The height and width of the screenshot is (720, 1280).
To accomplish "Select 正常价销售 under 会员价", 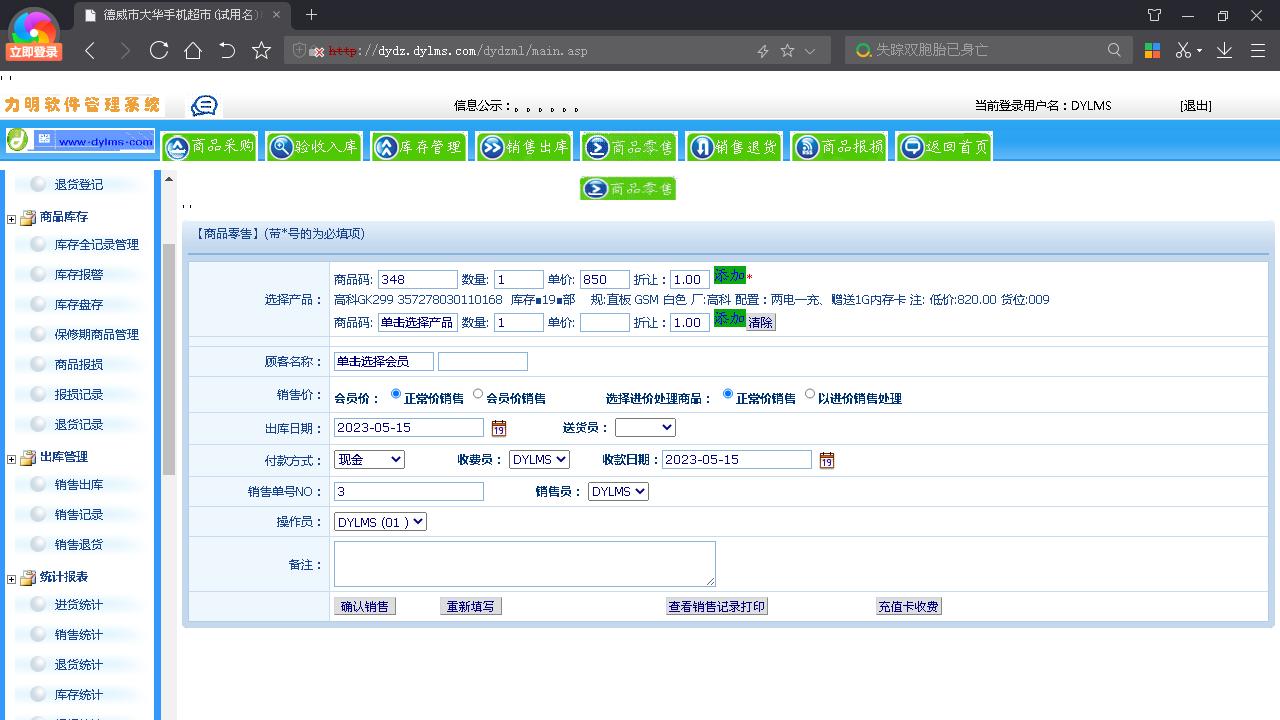I will coord(398,395).
